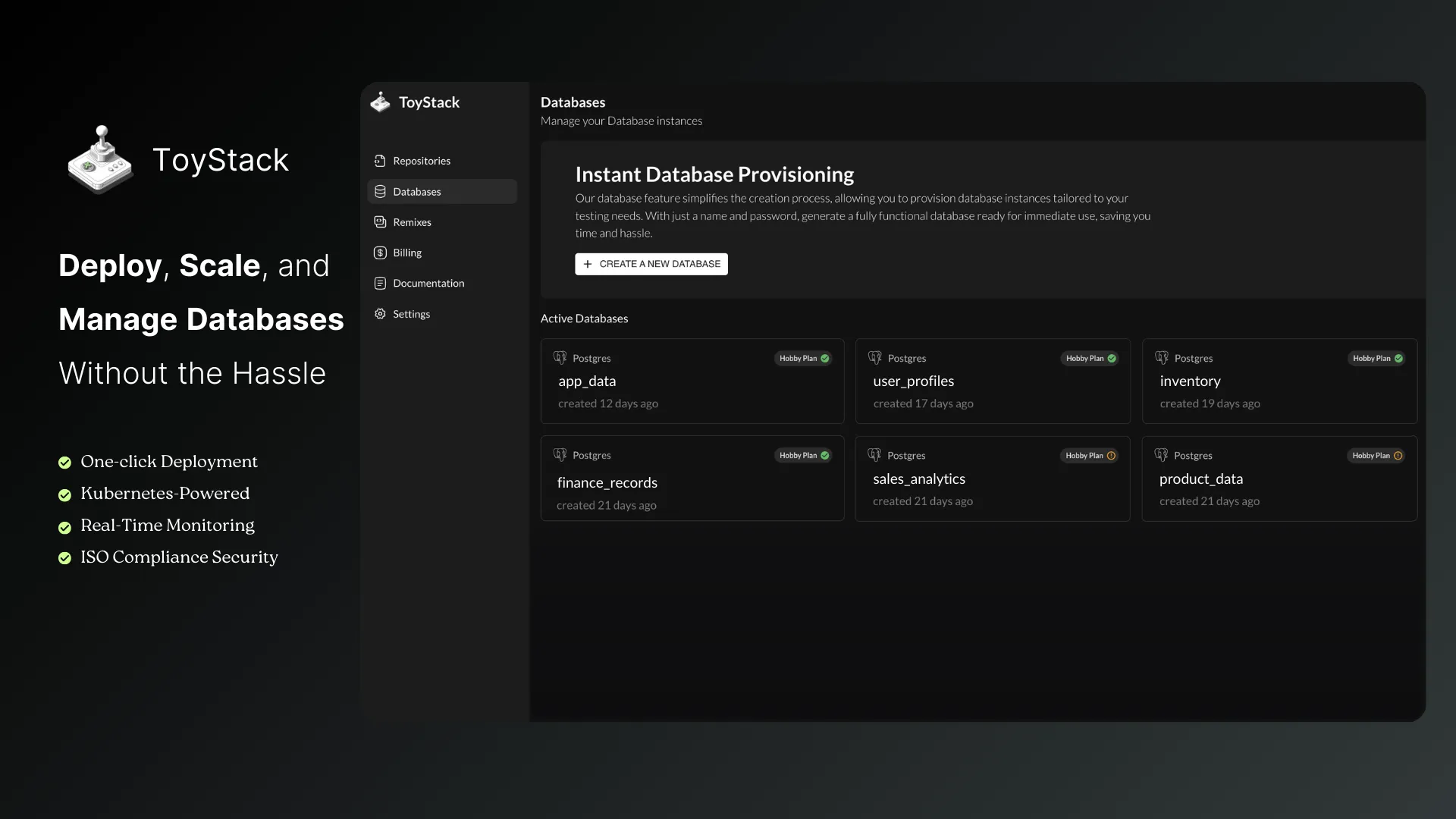1456x819 pixels.
Task: Click the Postgres elephant icon on inventory card
Action: click(x=1162, y=357)
